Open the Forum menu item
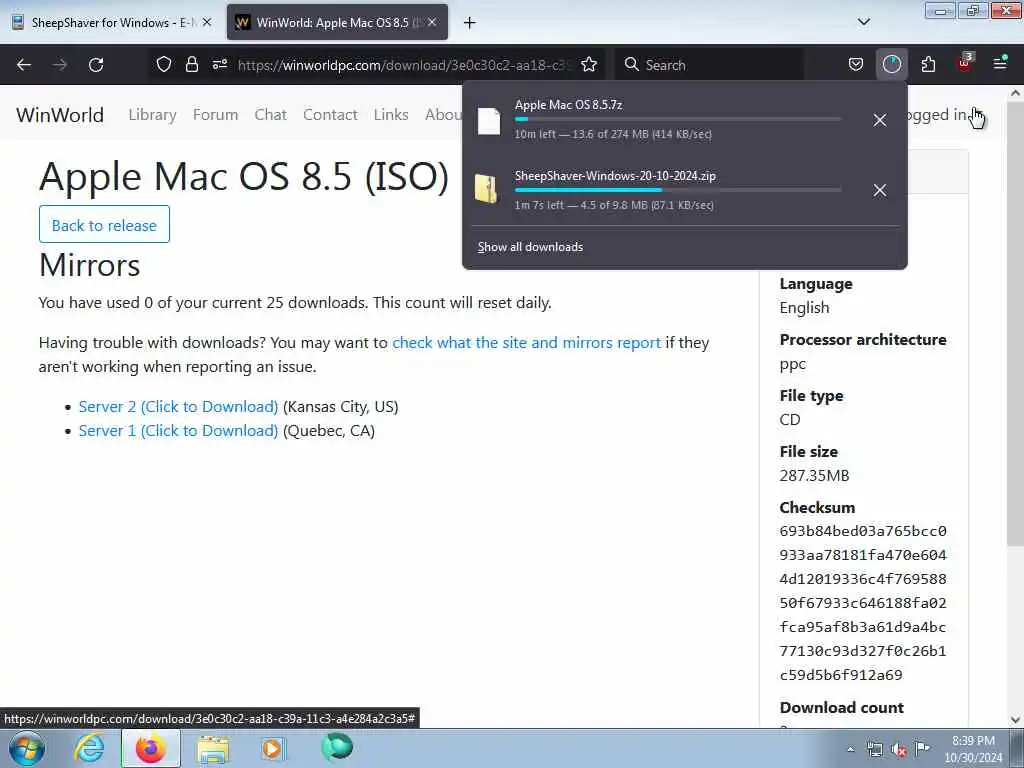Viewport: 1024px width, 768px height. [x=216, y=115]
